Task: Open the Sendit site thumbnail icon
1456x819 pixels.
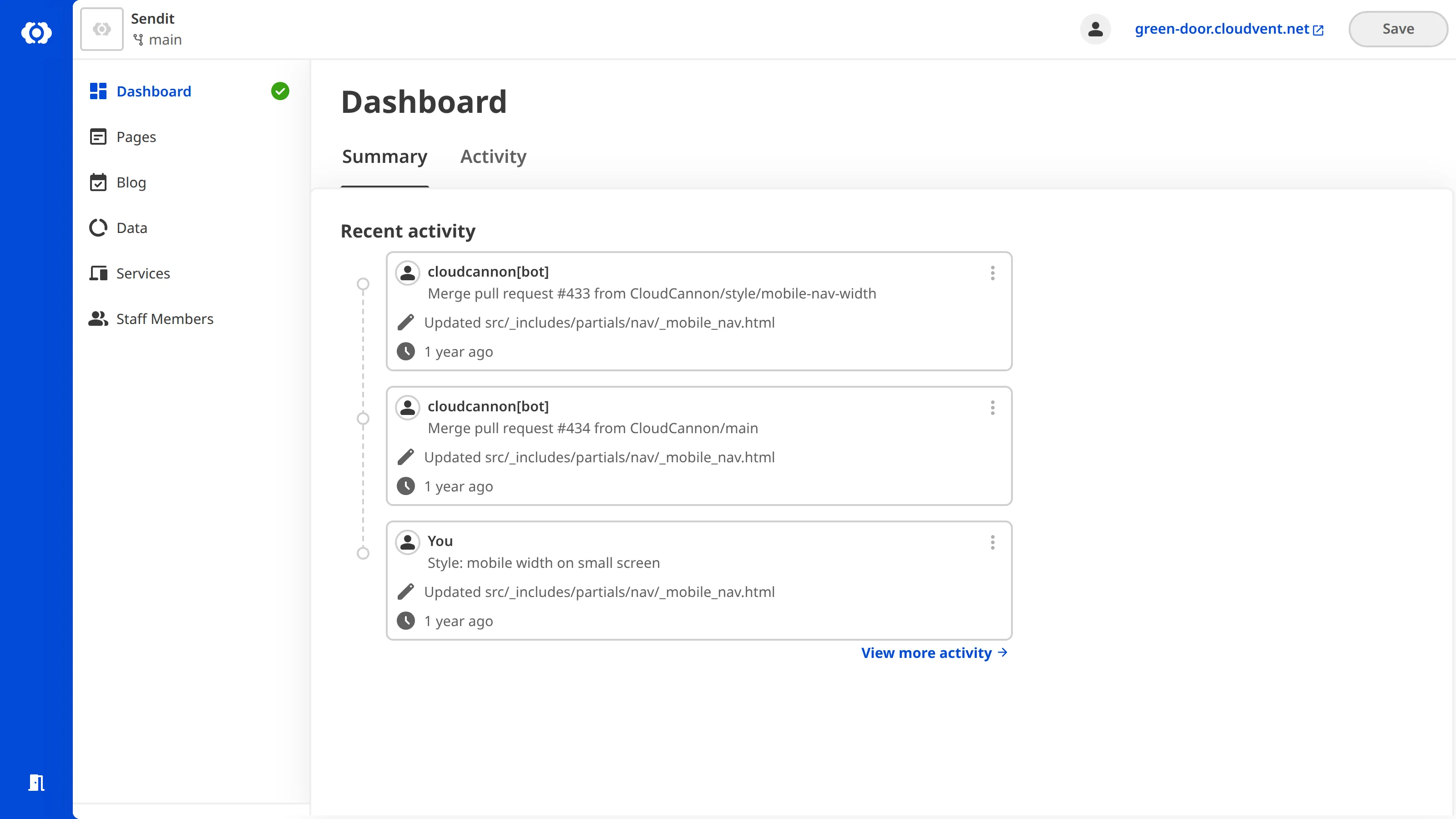Action: point(102,29)
